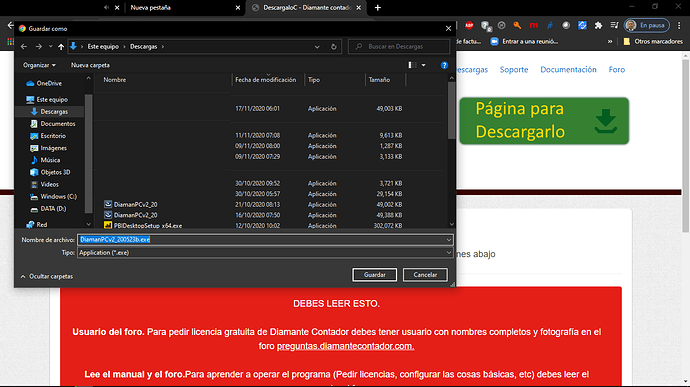The image size is (690, 387).
Task: Go up one folder level
Action: pyautogui.click(x=61, y=46)
